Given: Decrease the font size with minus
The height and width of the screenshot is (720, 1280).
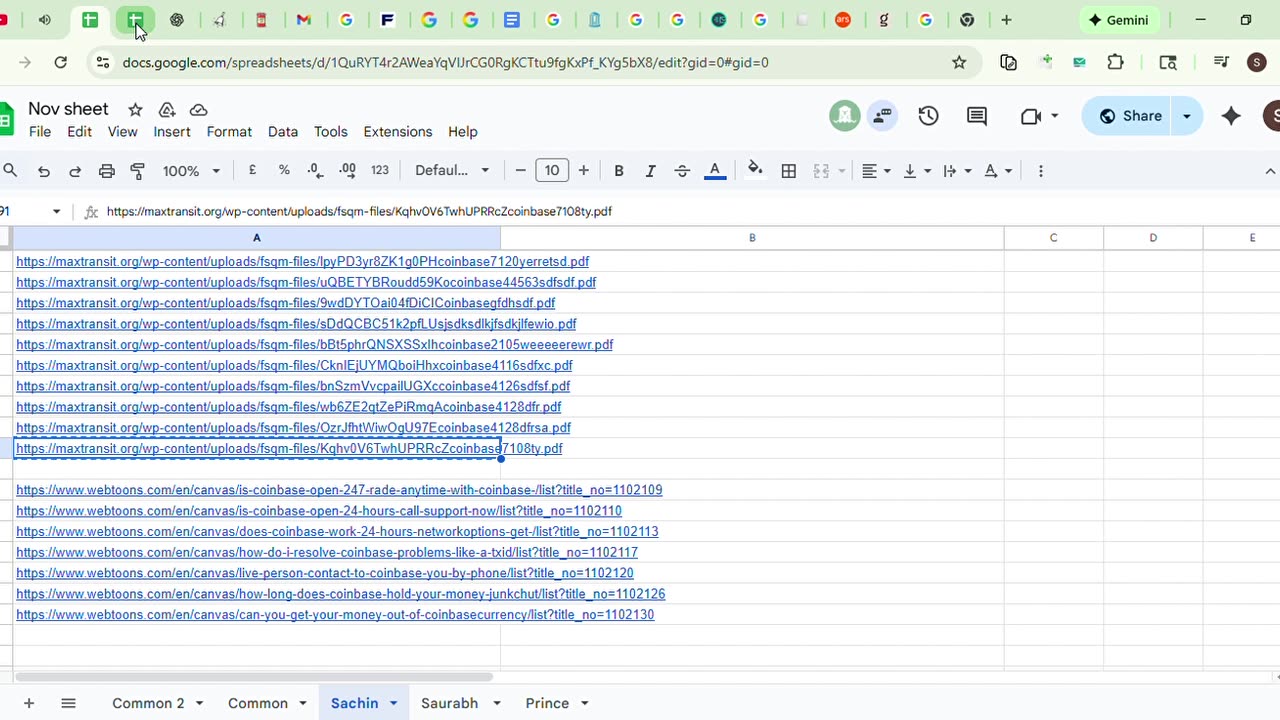Looking at the screenshot, I should click(520, 171).
